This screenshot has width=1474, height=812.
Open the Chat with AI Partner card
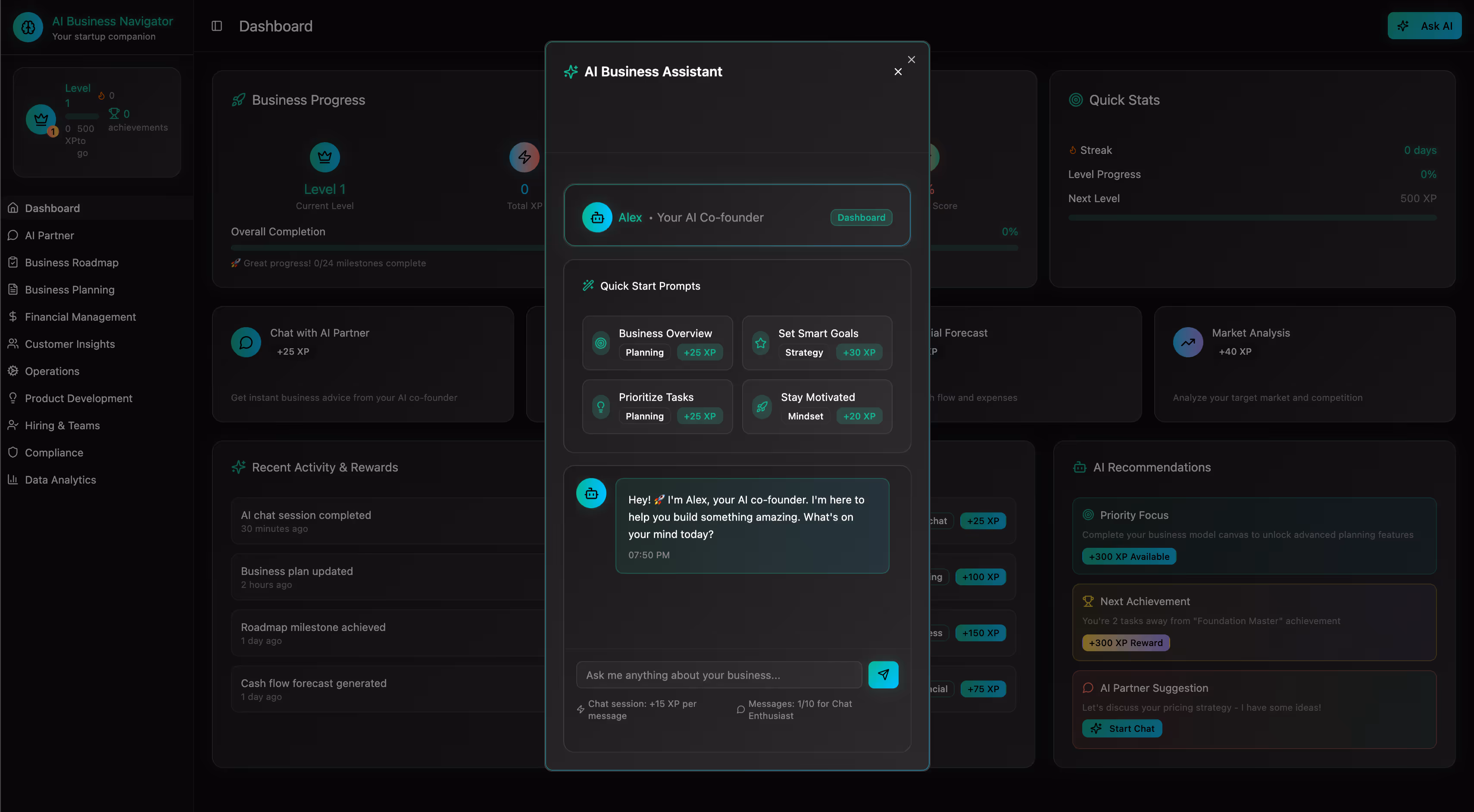pyautogui.click(x=363, y=364)
